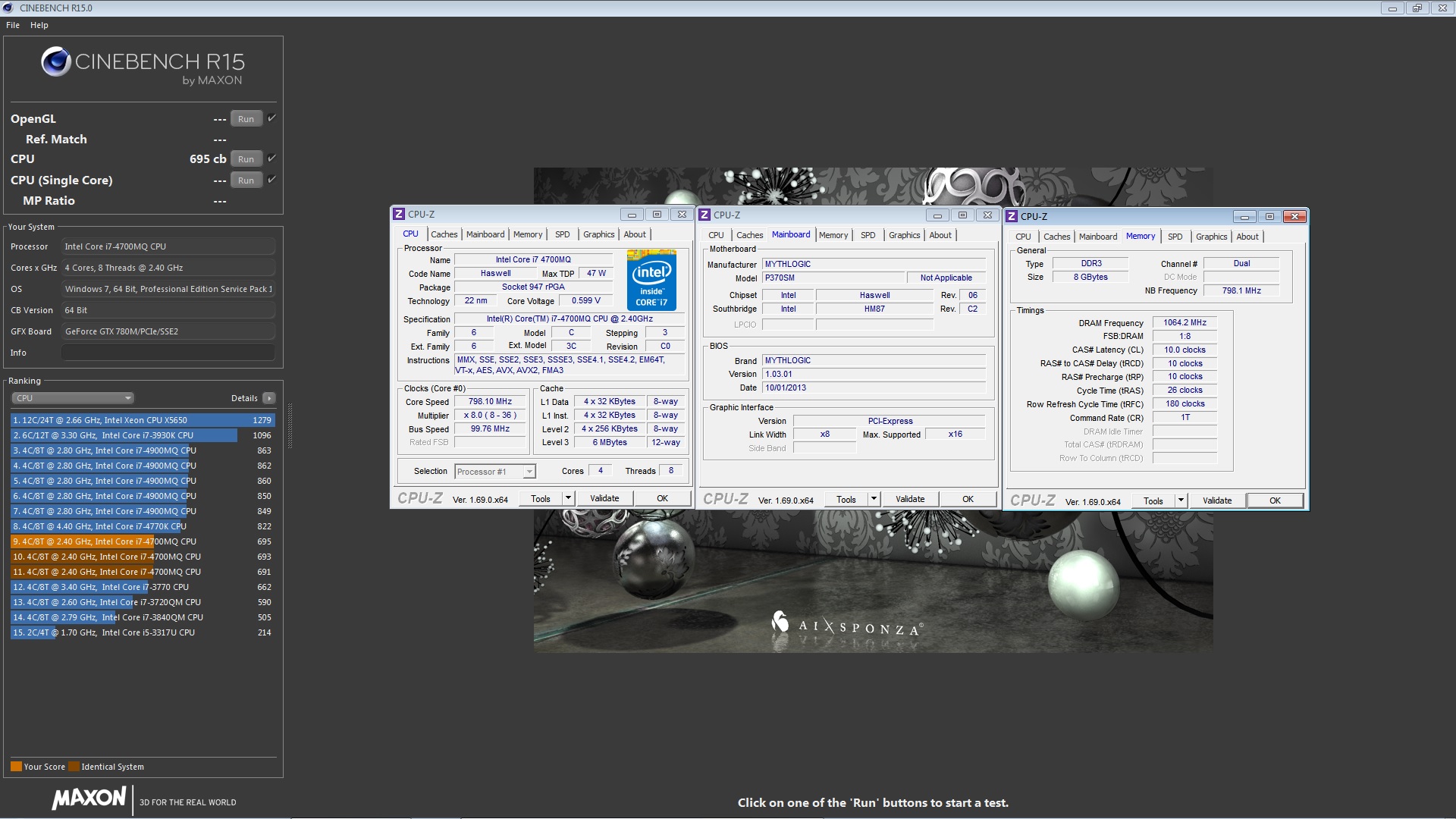Click the Z icon of the Mainboard CPU-Z window
Screen dimensions: 1456x819
click(x=704, y=215)
